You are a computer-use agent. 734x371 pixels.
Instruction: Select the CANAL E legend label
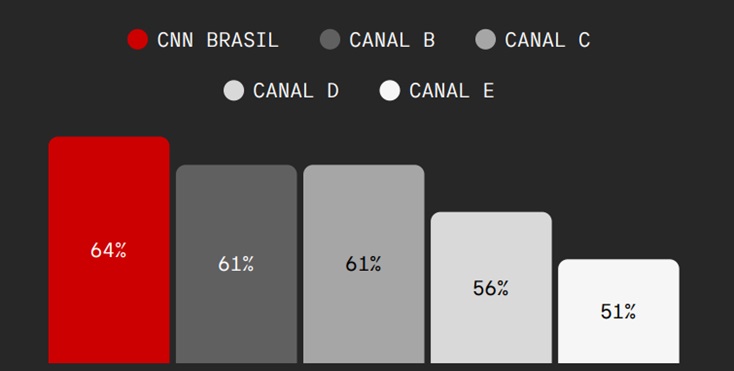tap(452, 91)
